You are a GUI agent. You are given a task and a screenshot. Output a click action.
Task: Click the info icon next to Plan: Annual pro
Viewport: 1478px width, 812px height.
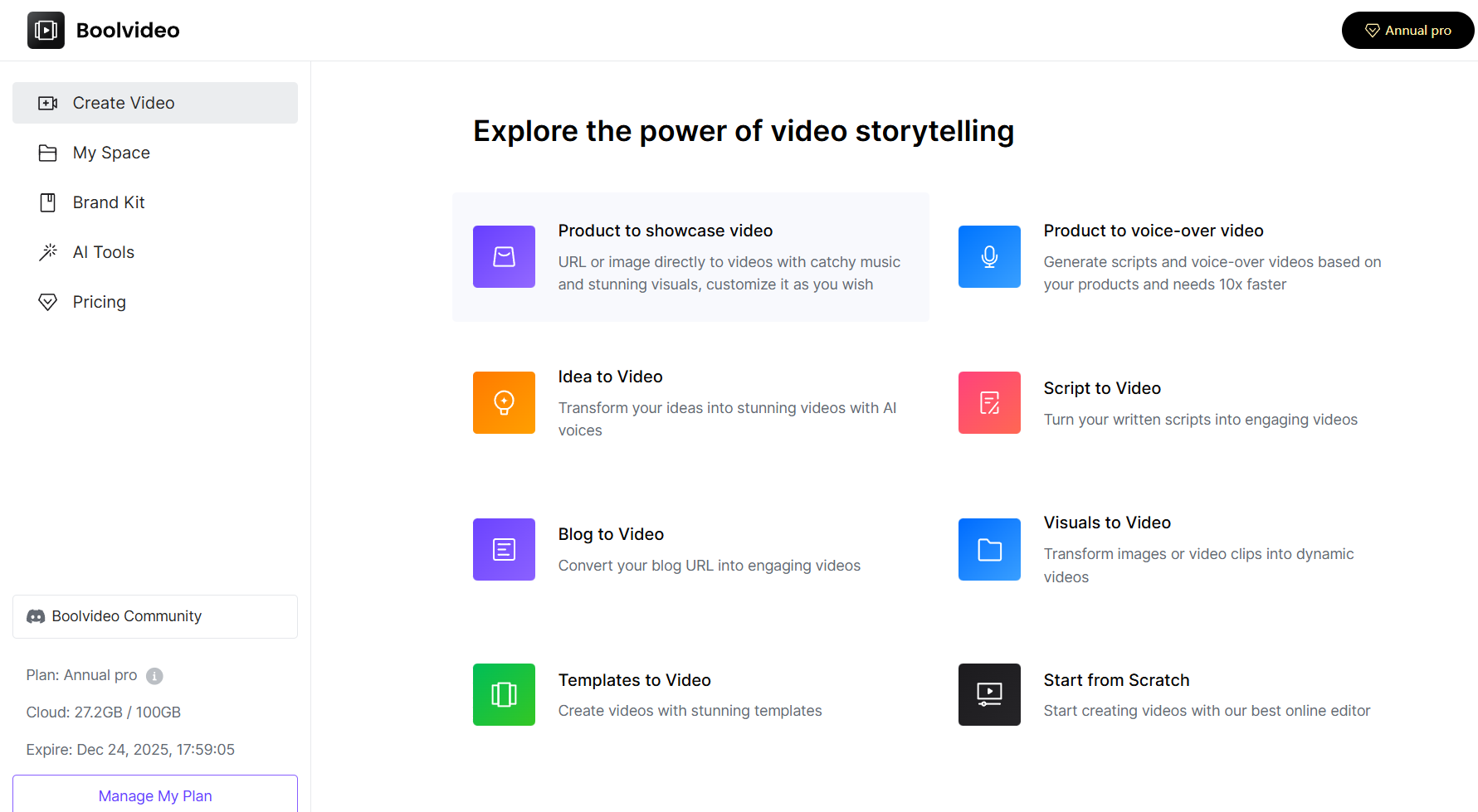point(154,676)
